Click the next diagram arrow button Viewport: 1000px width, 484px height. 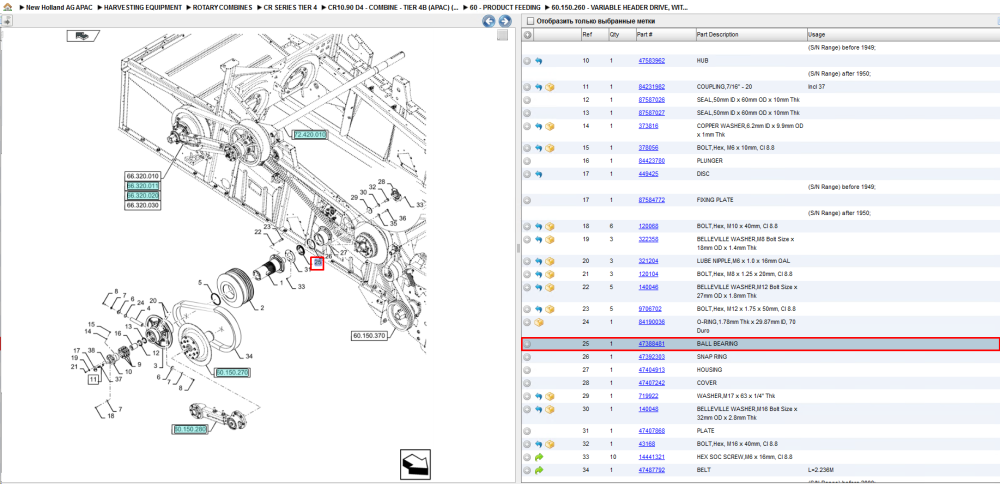[x=504, y=21]
